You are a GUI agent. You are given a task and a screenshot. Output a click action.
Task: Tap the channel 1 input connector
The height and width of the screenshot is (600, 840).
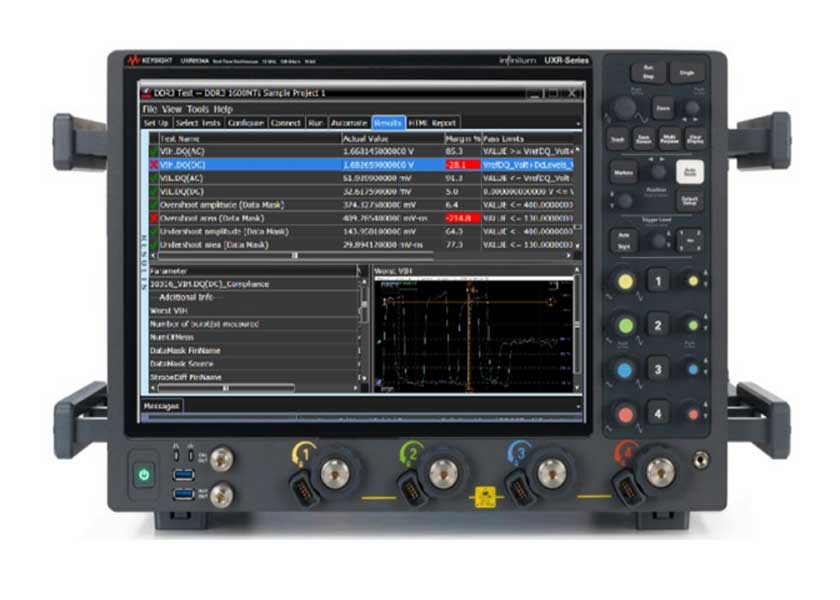click(335, 473)
